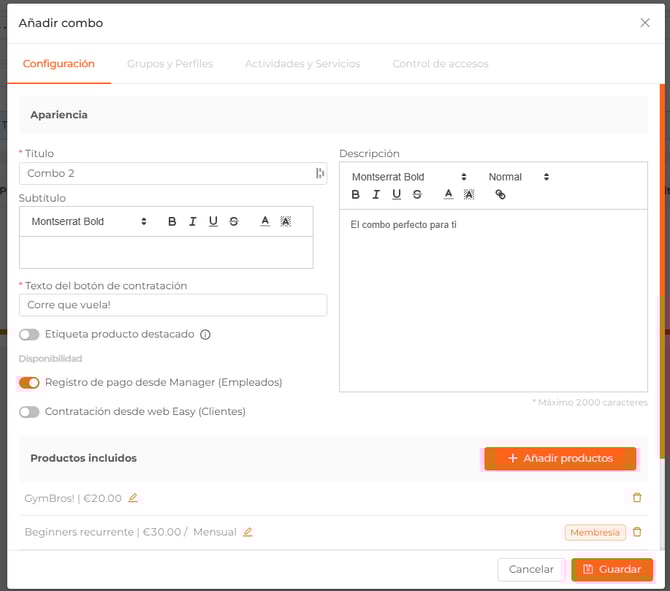The image size is (670, 591).
Task: Open the Subtítulo font family dropdown
Action: (x=89, y=222)
